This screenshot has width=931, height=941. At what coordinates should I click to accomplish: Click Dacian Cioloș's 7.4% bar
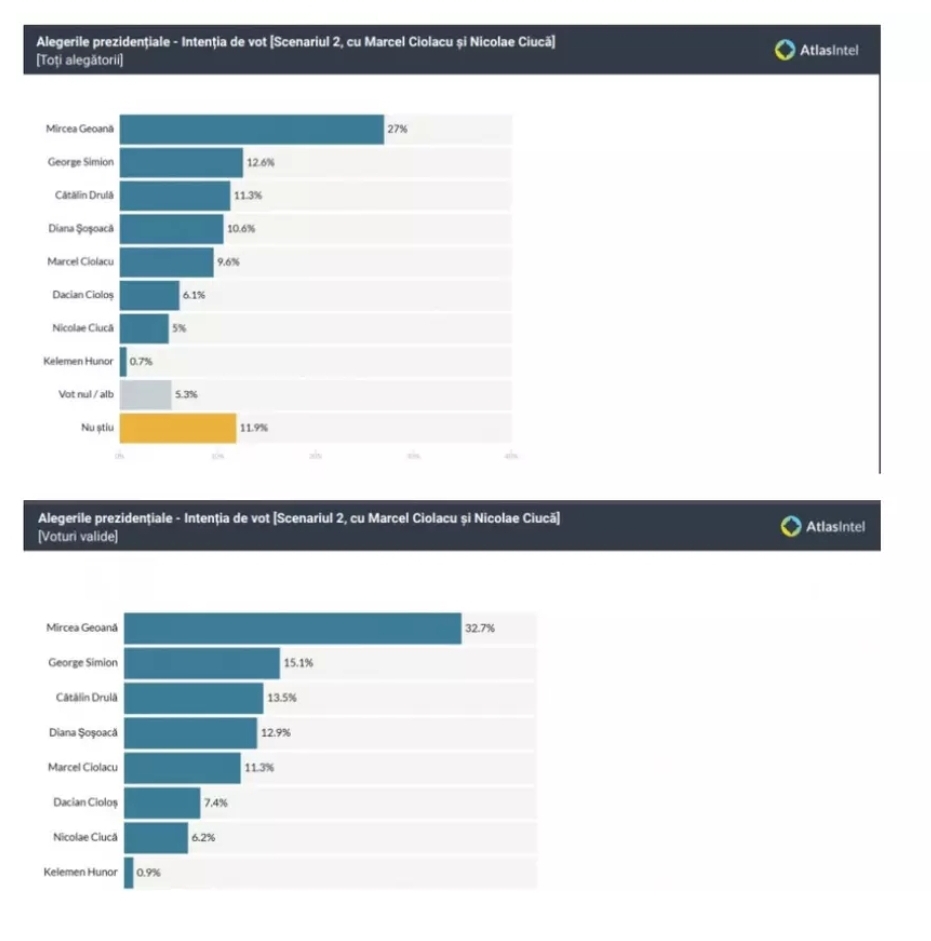163,802
